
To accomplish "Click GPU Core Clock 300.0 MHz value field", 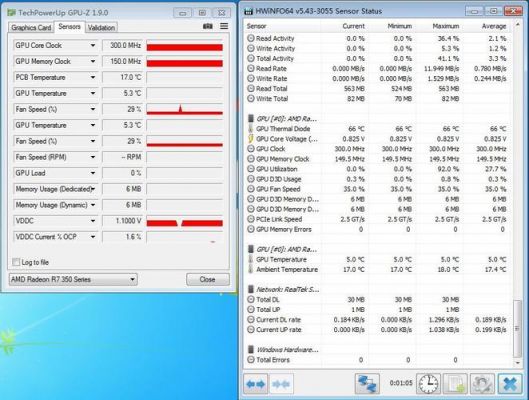I will click(x=123, y=45).
